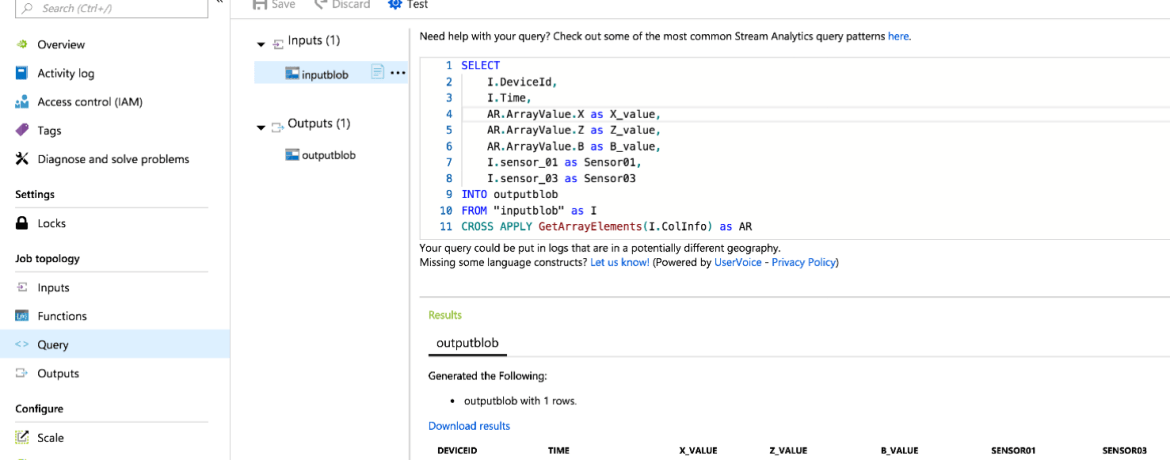Click the TIME column header
1170x460 pixels.
tap(559, 450)
